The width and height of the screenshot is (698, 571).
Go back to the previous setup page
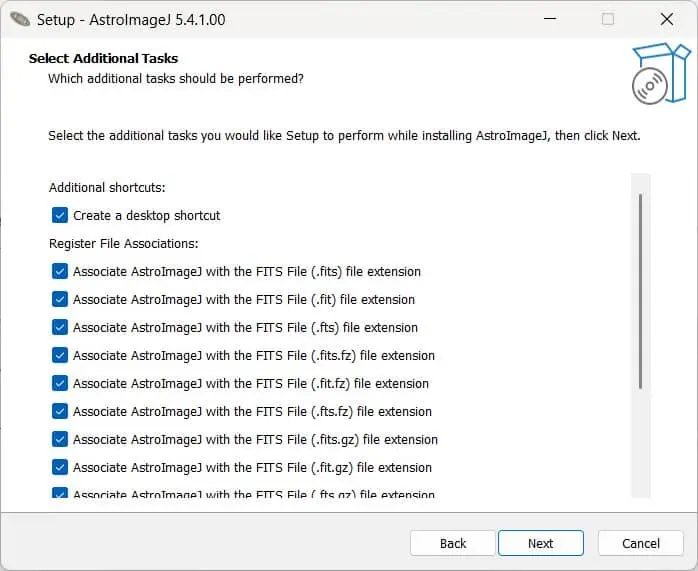(x=453, y=543)
